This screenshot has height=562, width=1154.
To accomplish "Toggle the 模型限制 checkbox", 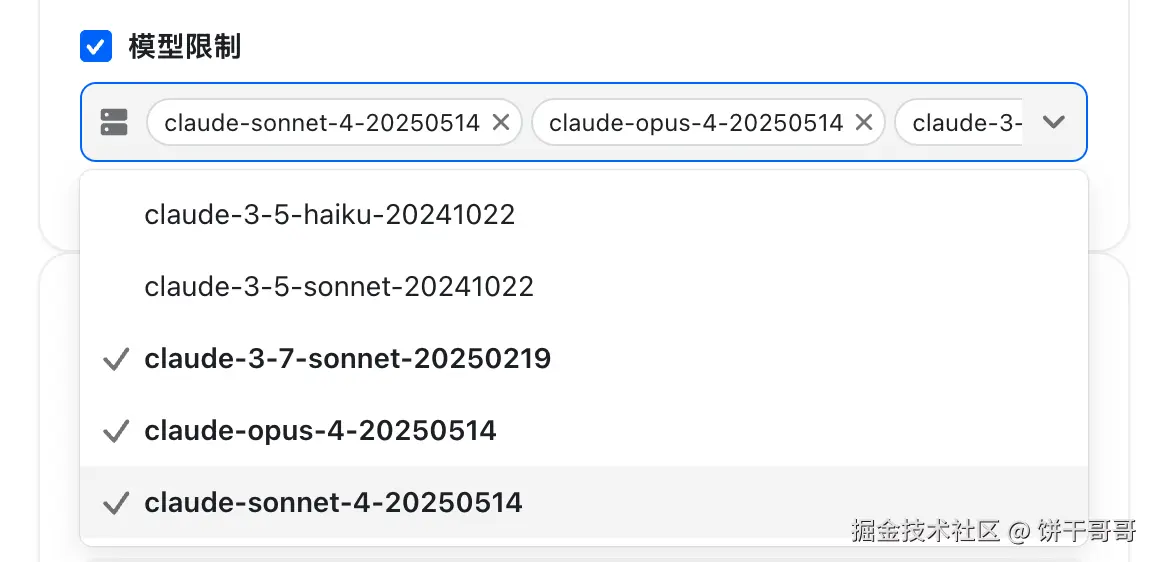I will click(96, 46).
